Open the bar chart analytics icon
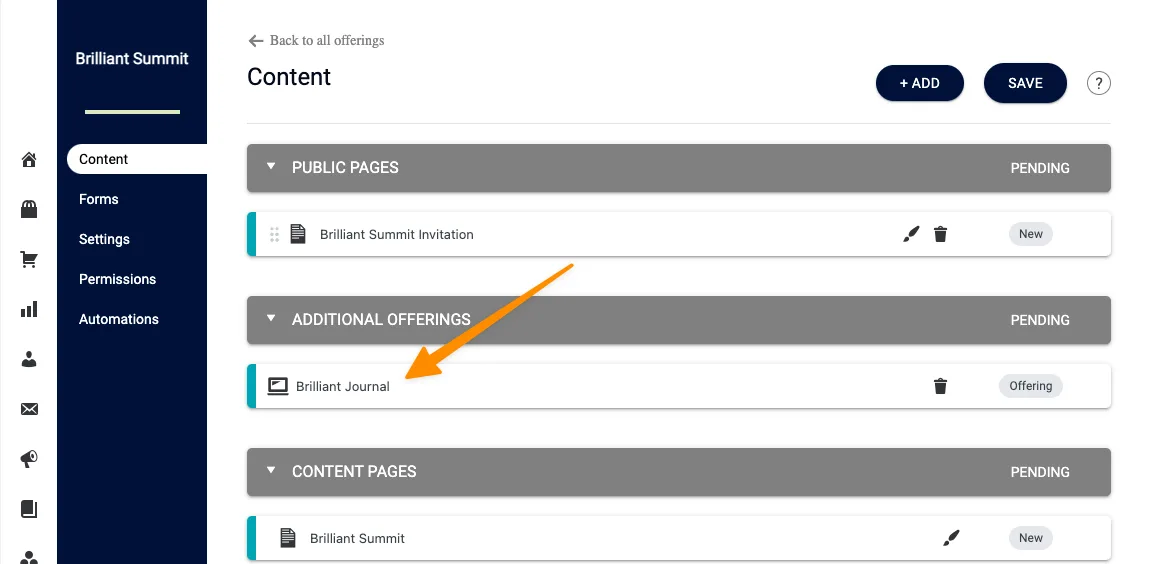The width and height of the screenshot is (1150, 564). point(29,309)
